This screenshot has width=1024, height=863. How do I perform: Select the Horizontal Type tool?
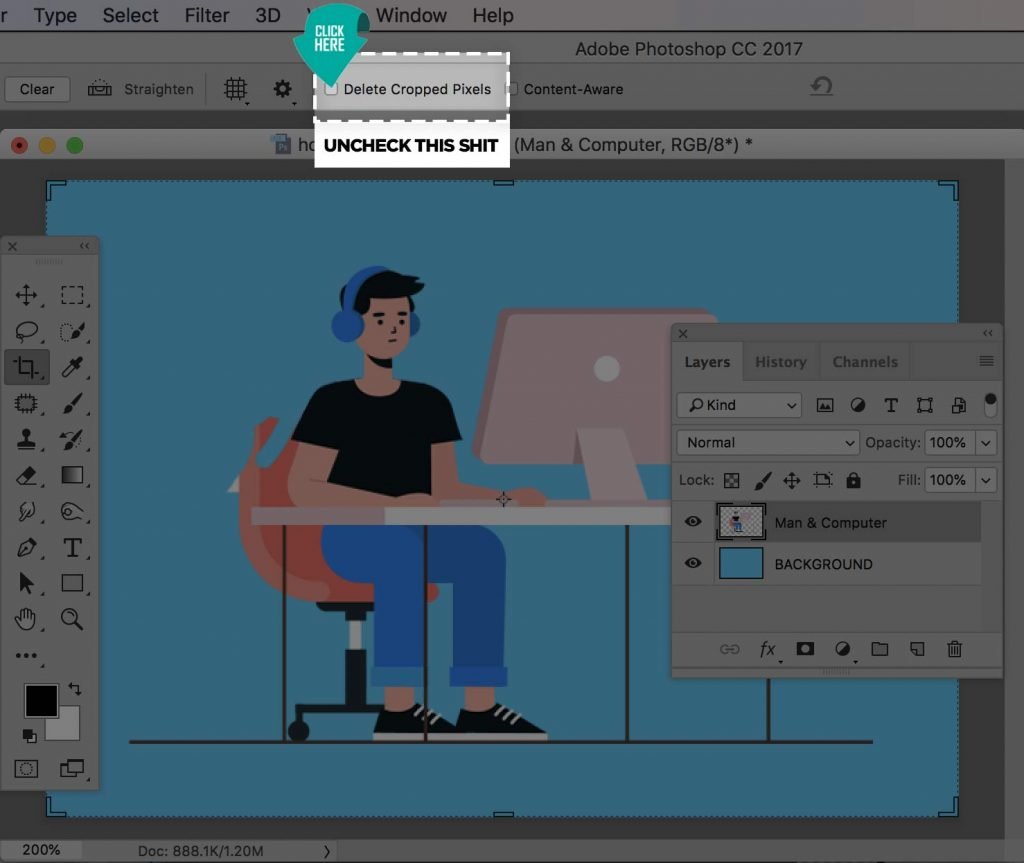[x=72, y=547]
